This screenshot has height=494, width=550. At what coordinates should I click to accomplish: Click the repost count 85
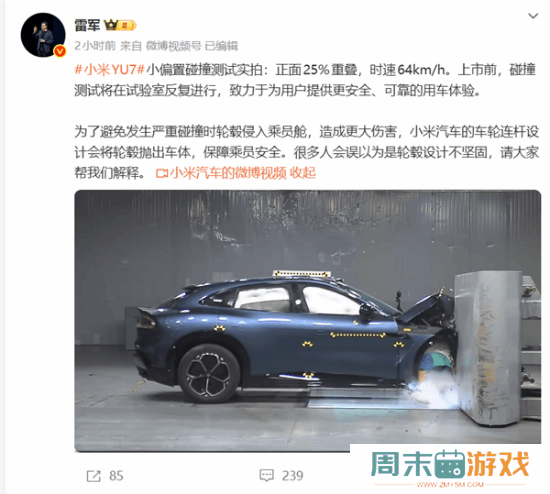pyautogui.click(x=116, y=476)
